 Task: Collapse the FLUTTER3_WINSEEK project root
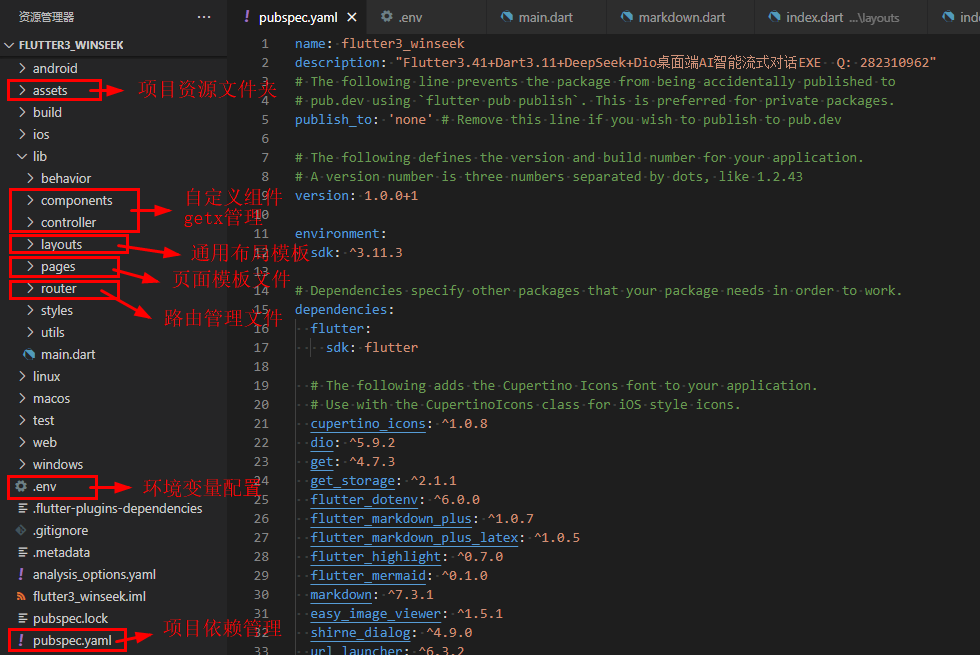pyautogui.click(x=10, y=46)
